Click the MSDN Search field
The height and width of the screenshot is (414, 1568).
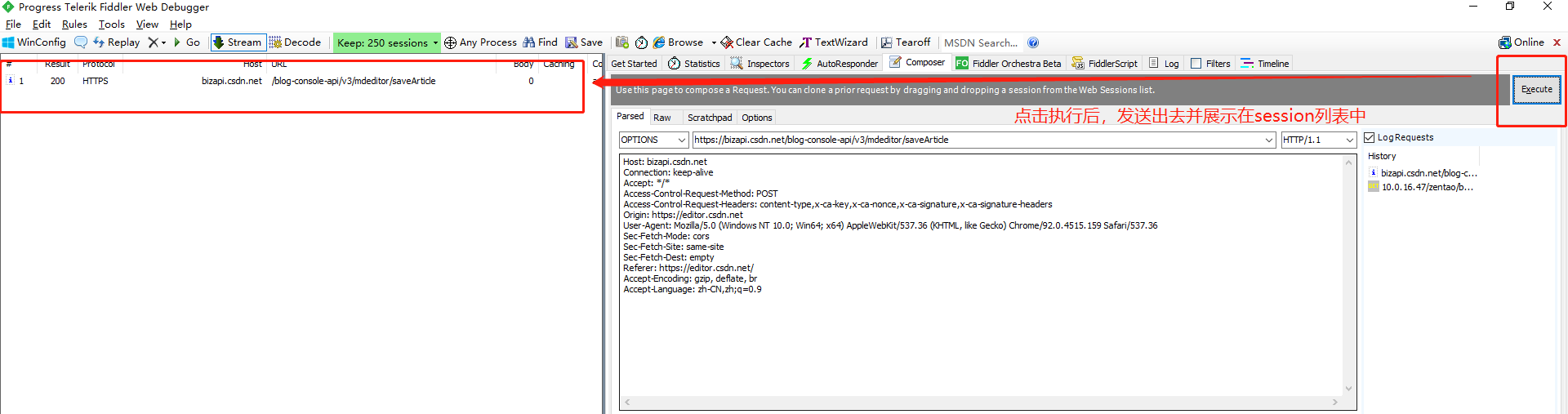coord(981,42)
